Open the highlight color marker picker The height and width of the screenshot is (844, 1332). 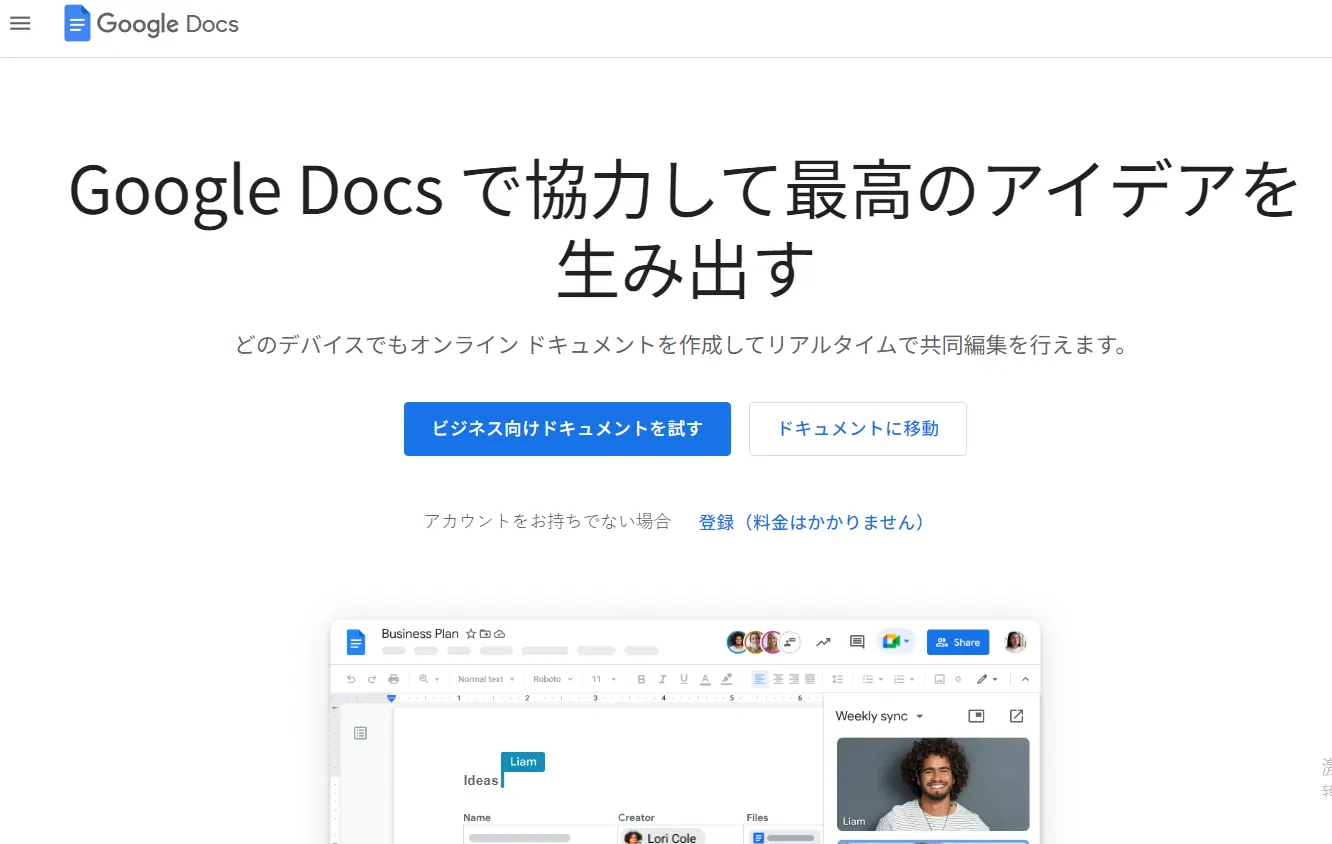click(727, 679)
